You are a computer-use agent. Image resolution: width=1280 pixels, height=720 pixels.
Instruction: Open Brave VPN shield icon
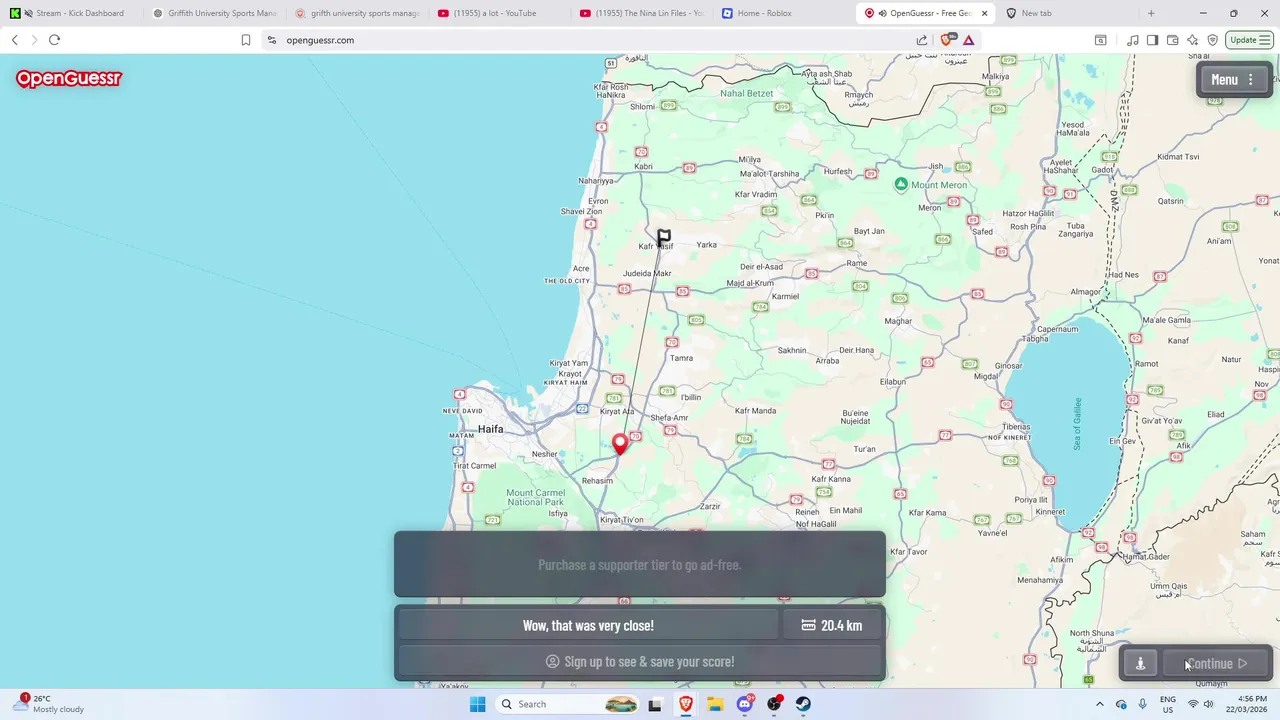[x=1212, y=40]
